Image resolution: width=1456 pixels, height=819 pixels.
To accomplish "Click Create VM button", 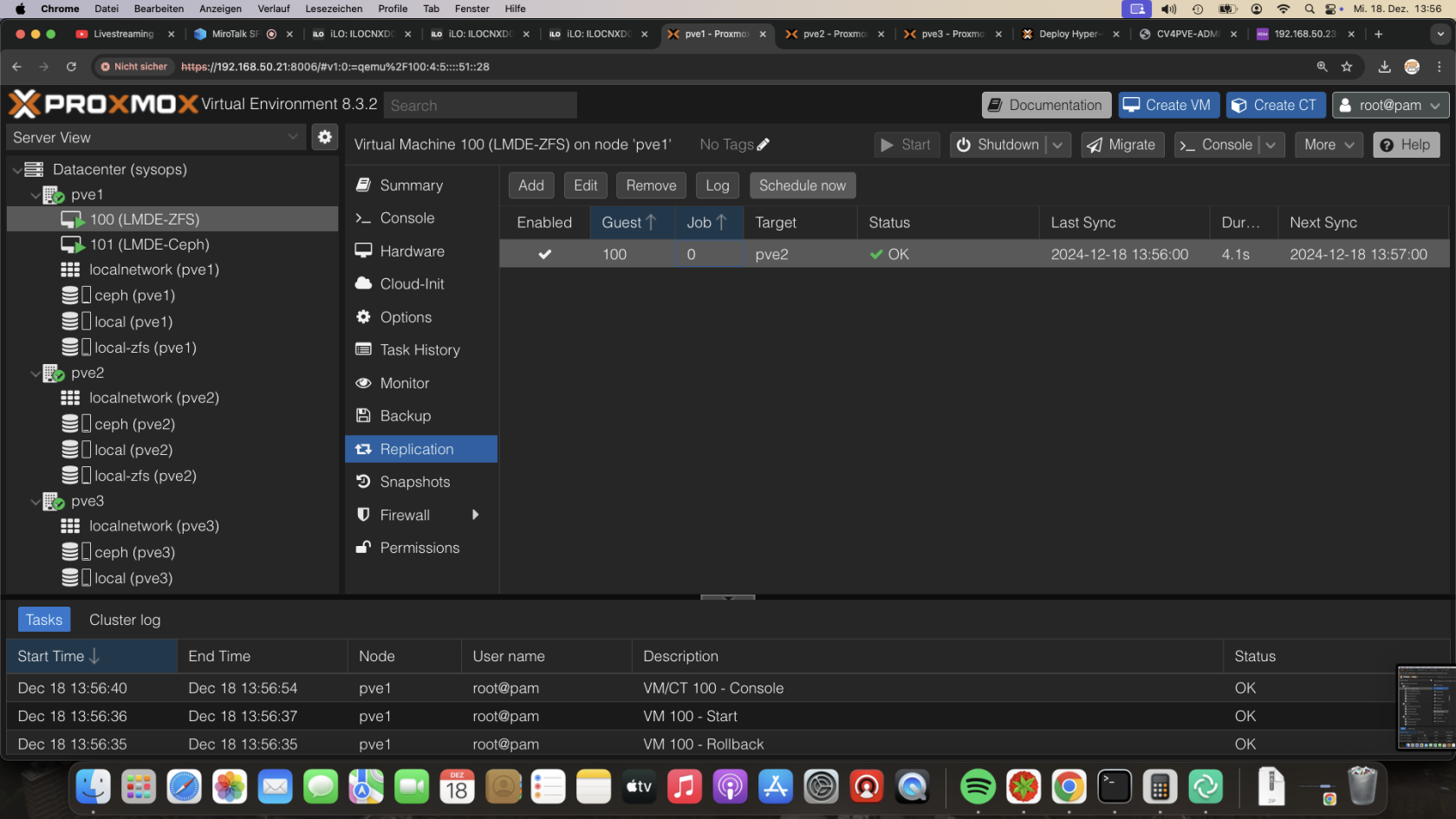I will (1169, 105).
